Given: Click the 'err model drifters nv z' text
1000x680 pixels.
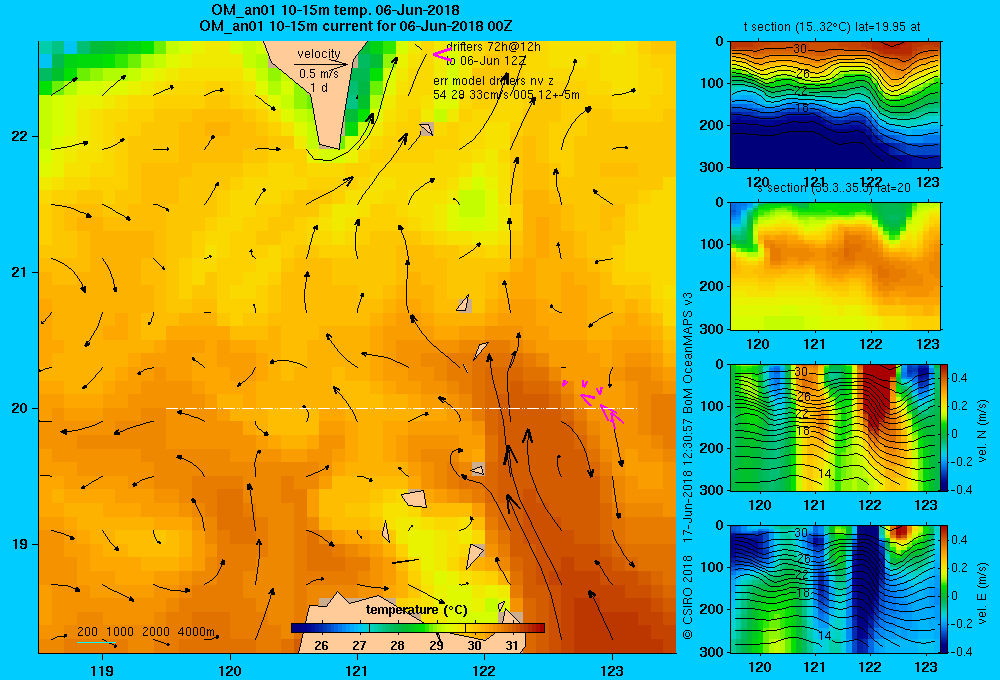Looking at the screenshot, I should click(494, 81).
